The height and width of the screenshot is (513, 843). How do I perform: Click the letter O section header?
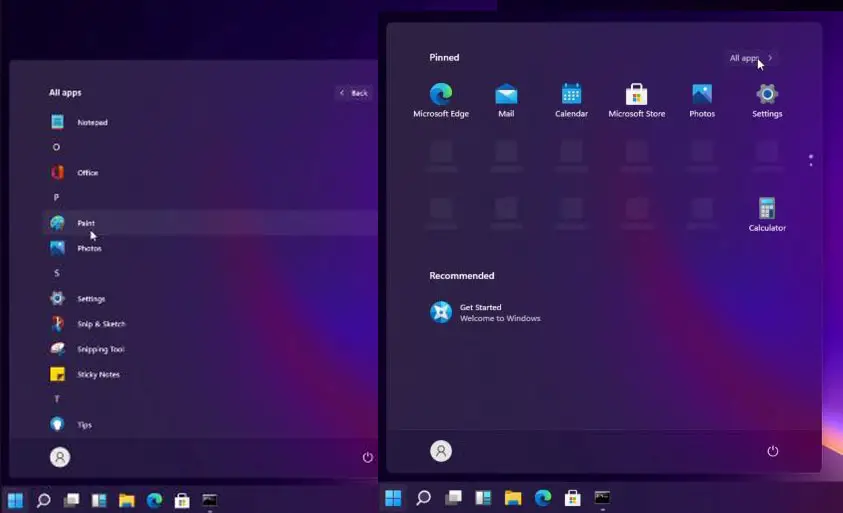[56, 147]
